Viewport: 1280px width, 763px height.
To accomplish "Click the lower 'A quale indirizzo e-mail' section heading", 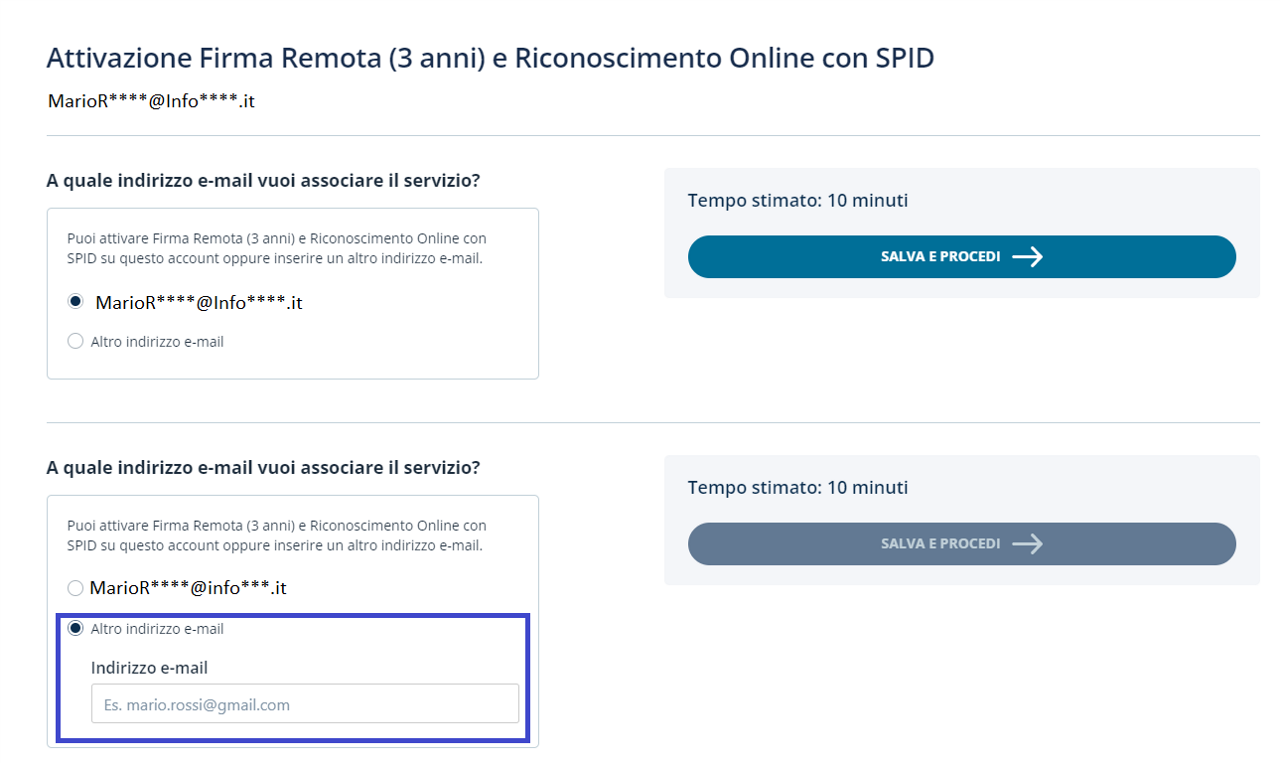I will point(263,468).
